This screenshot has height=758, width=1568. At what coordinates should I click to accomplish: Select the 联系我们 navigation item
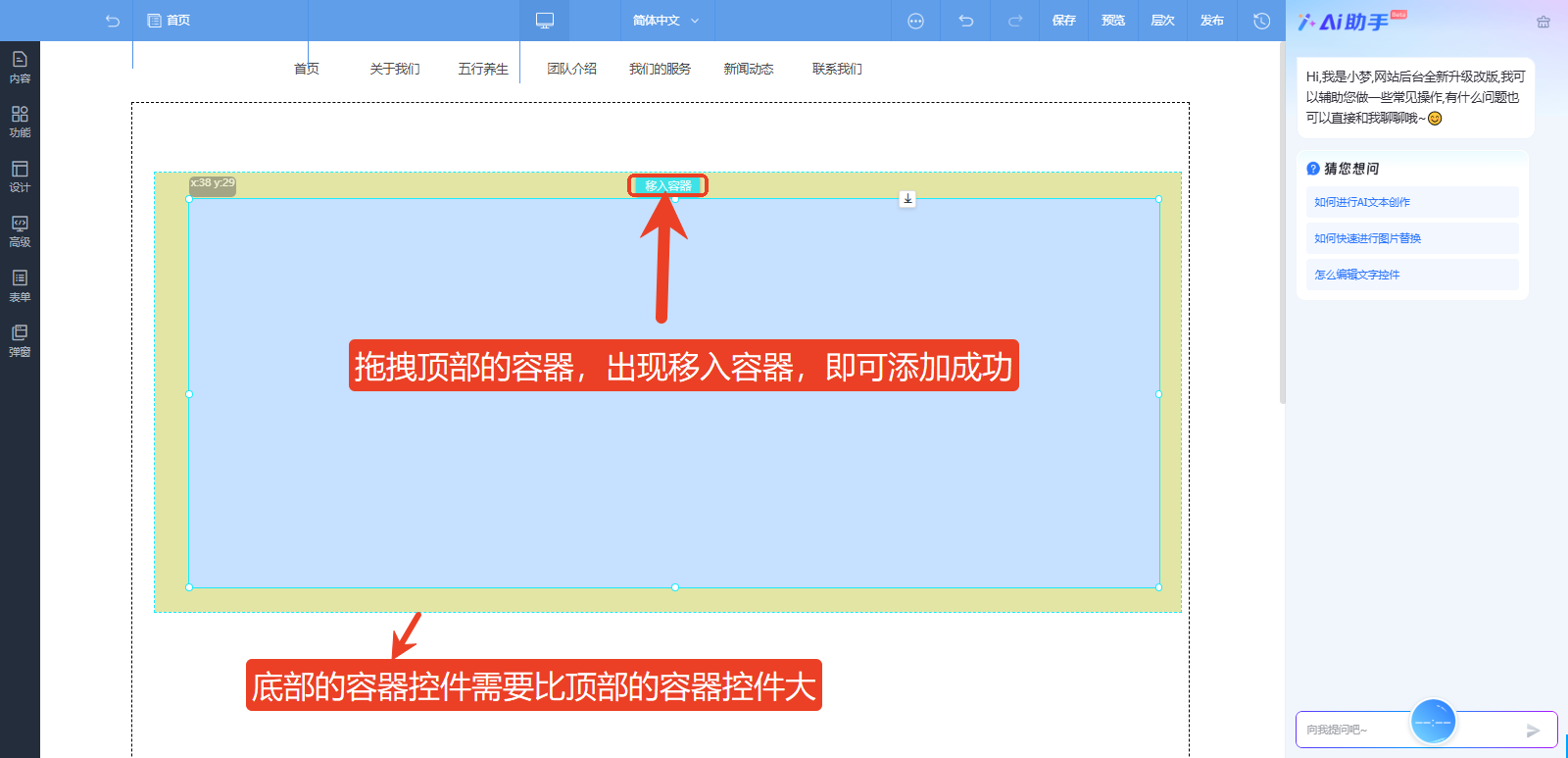click(837, 69)
